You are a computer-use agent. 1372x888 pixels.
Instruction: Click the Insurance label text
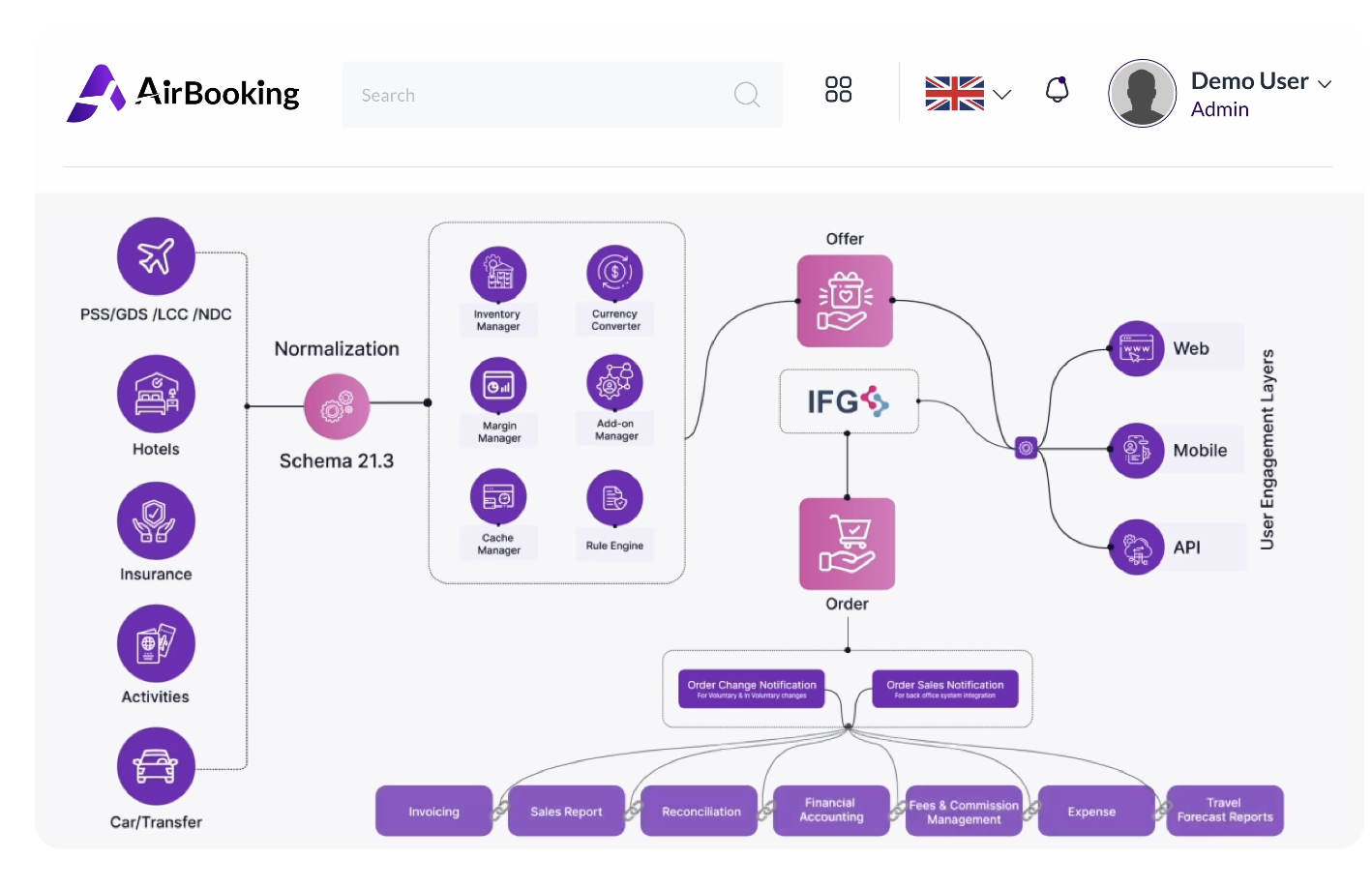(x=156, y=575)
